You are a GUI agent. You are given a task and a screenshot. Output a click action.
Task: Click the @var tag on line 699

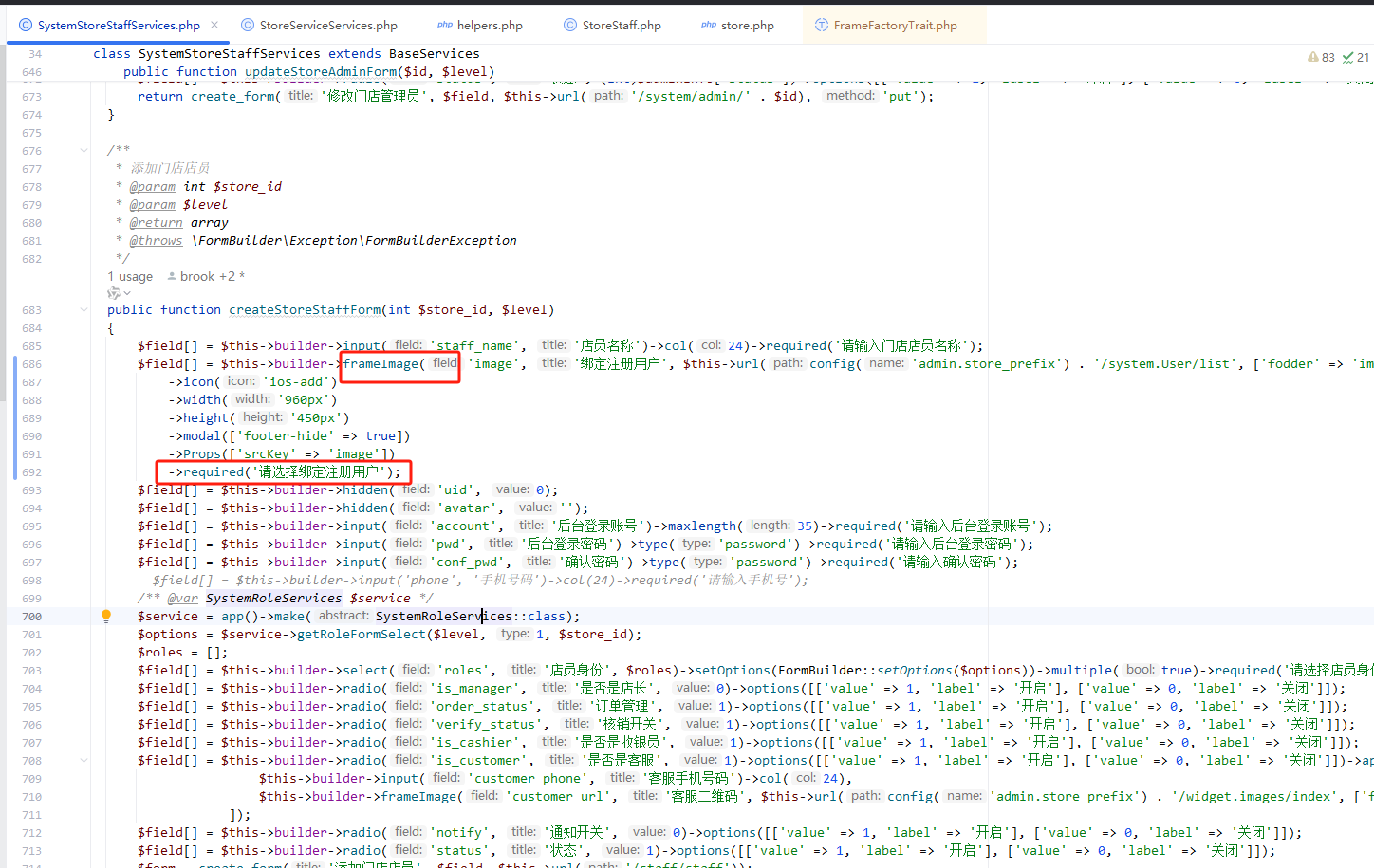(x=183, y=599)
